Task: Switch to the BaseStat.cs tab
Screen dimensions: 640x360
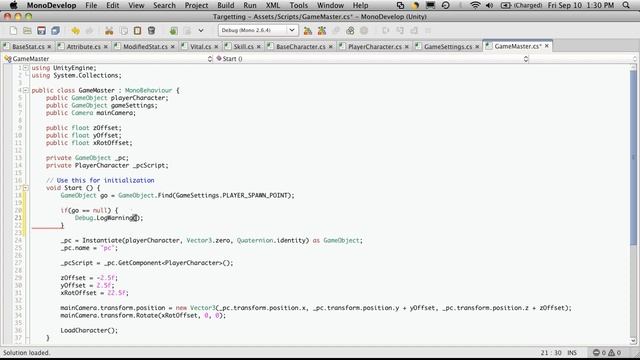Action: click(27, 47)
